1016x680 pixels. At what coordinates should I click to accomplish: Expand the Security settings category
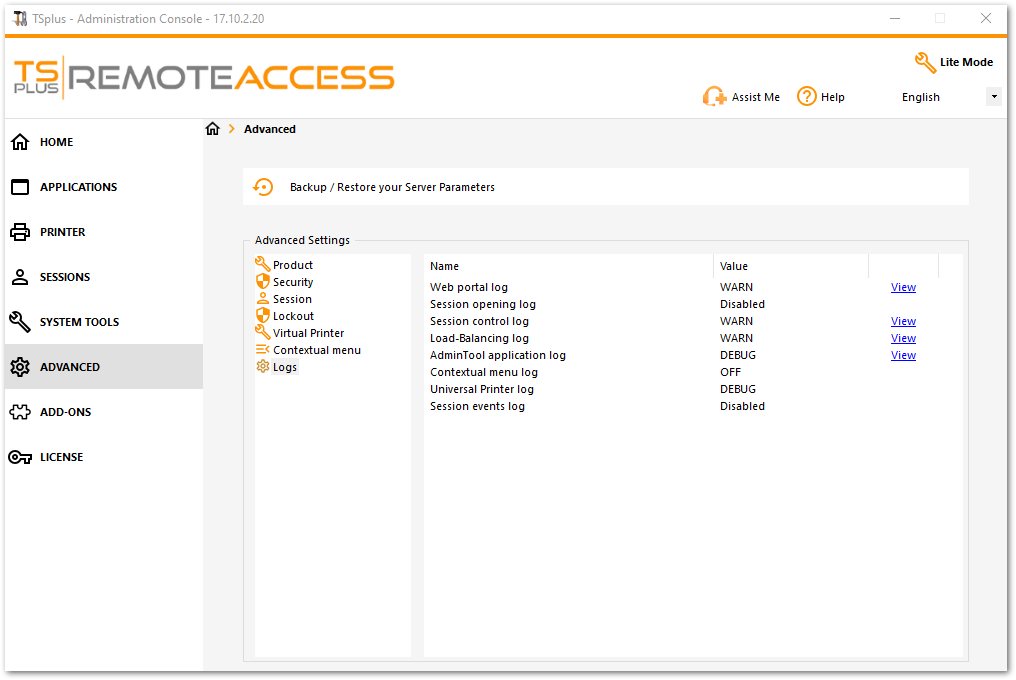coord(292,282)
